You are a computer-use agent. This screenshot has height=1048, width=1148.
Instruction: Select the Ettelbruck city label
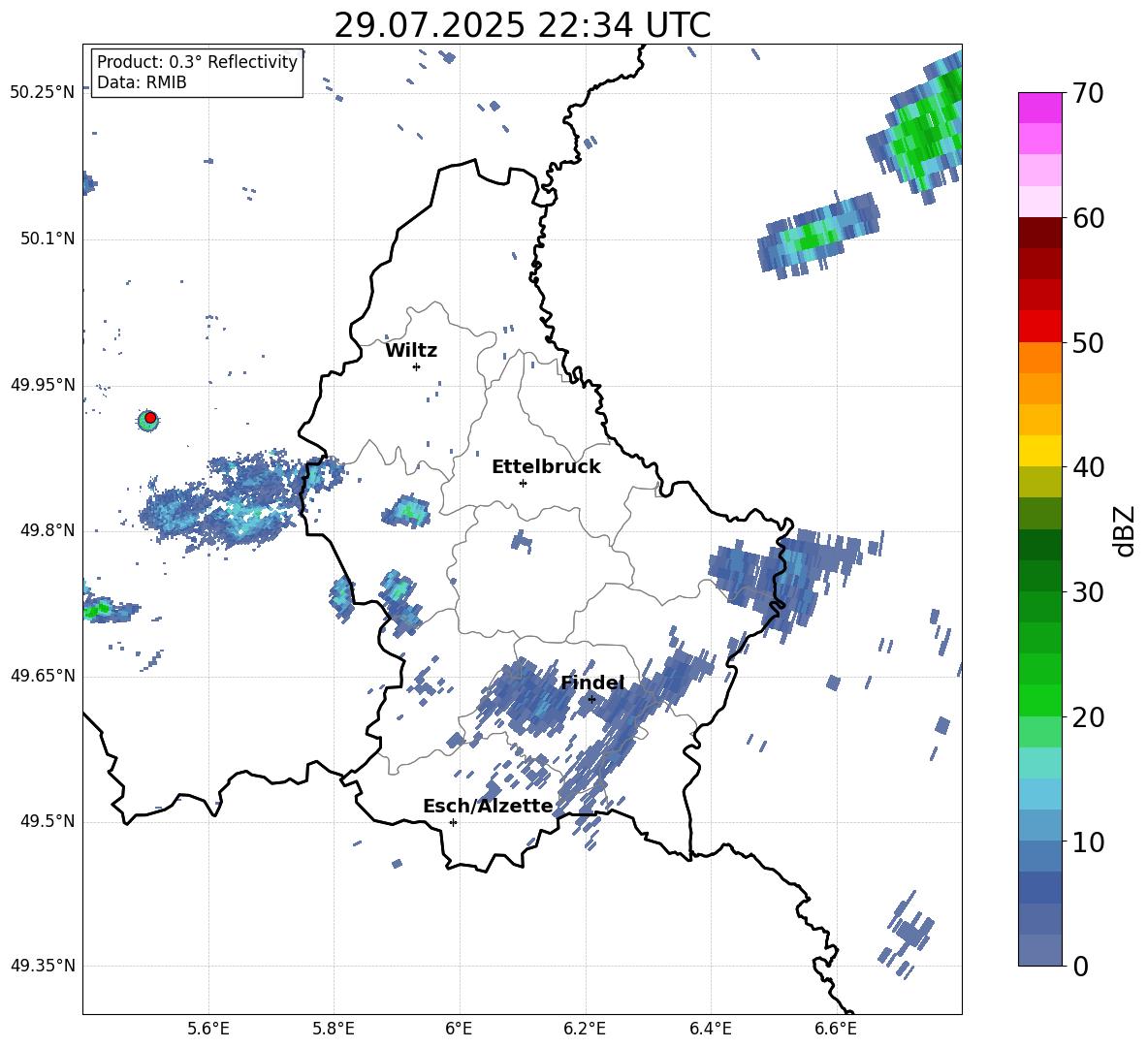546,467
